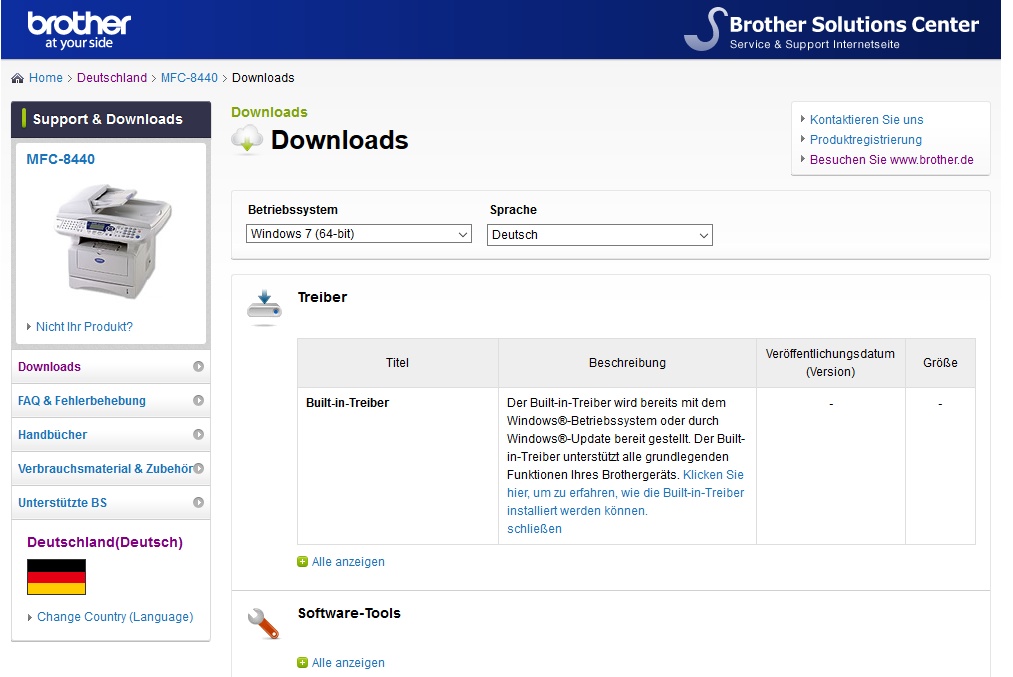Click the Downloads cloud icon

(247, 140)
